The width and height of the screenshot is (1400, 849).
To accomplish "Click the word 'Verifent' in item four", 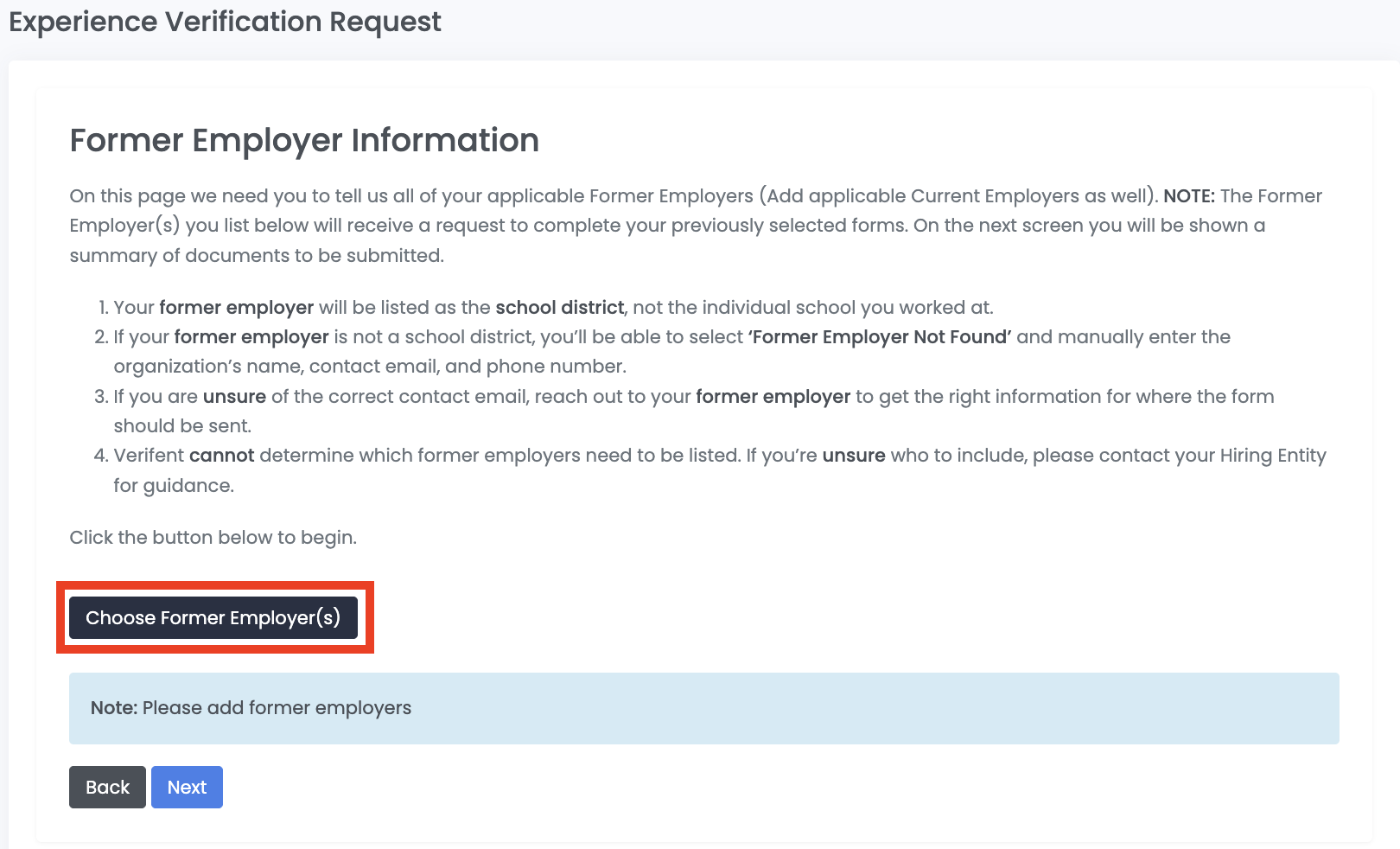I will click(149, 456).
